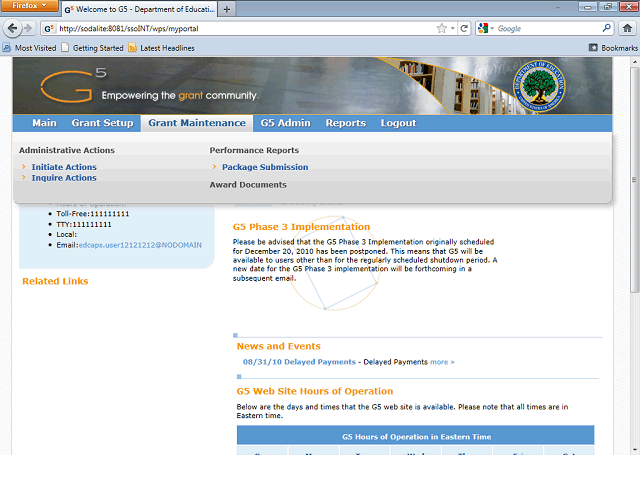The image size is (640, 480).
Task: Select the Grant Maintenance menu
Action: [x=197, y=123]
